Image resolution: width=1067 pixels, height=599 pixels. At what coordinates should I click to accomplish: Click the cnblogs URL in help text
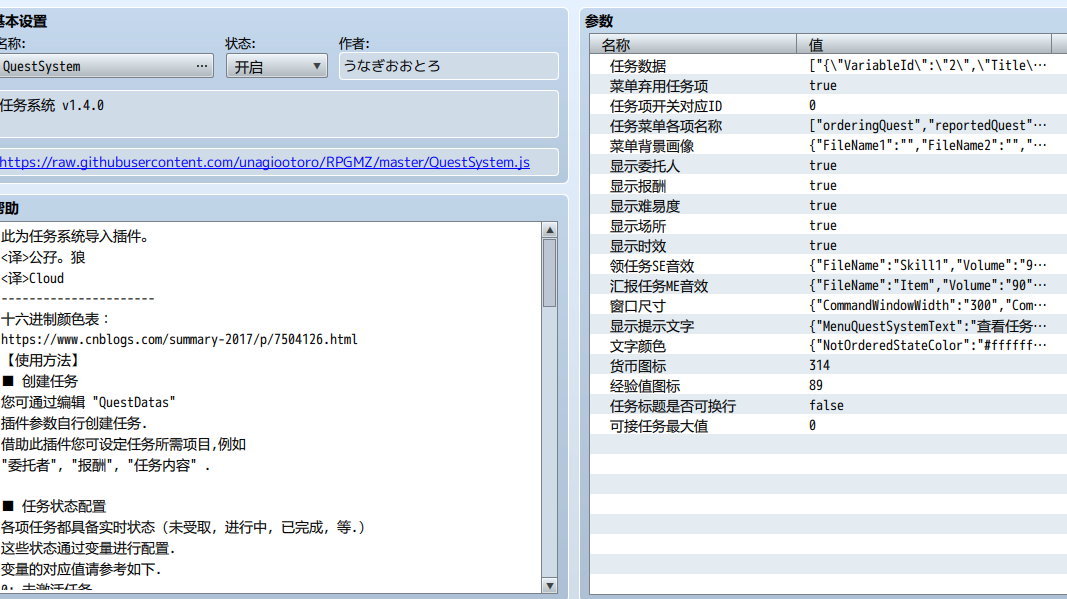(179, 339)
